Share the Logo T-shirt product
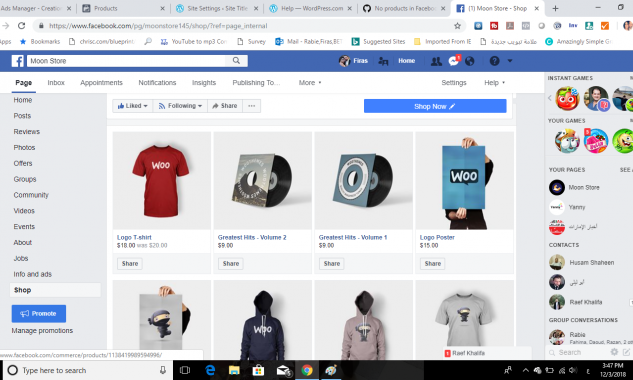This screenshot has height=380, width=633. [130, 264]
